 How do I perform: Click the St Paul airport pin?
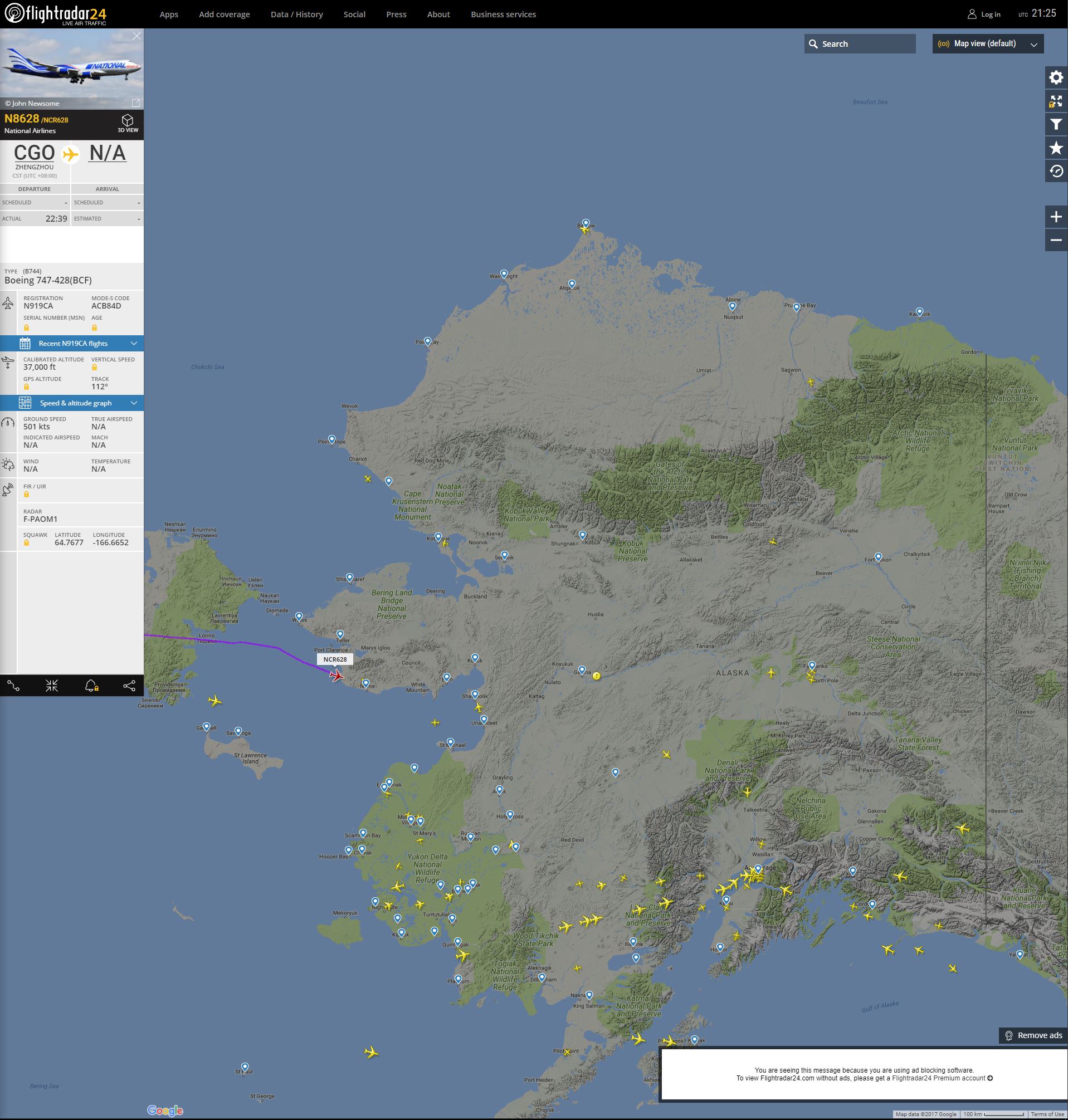click(245, 1067)
